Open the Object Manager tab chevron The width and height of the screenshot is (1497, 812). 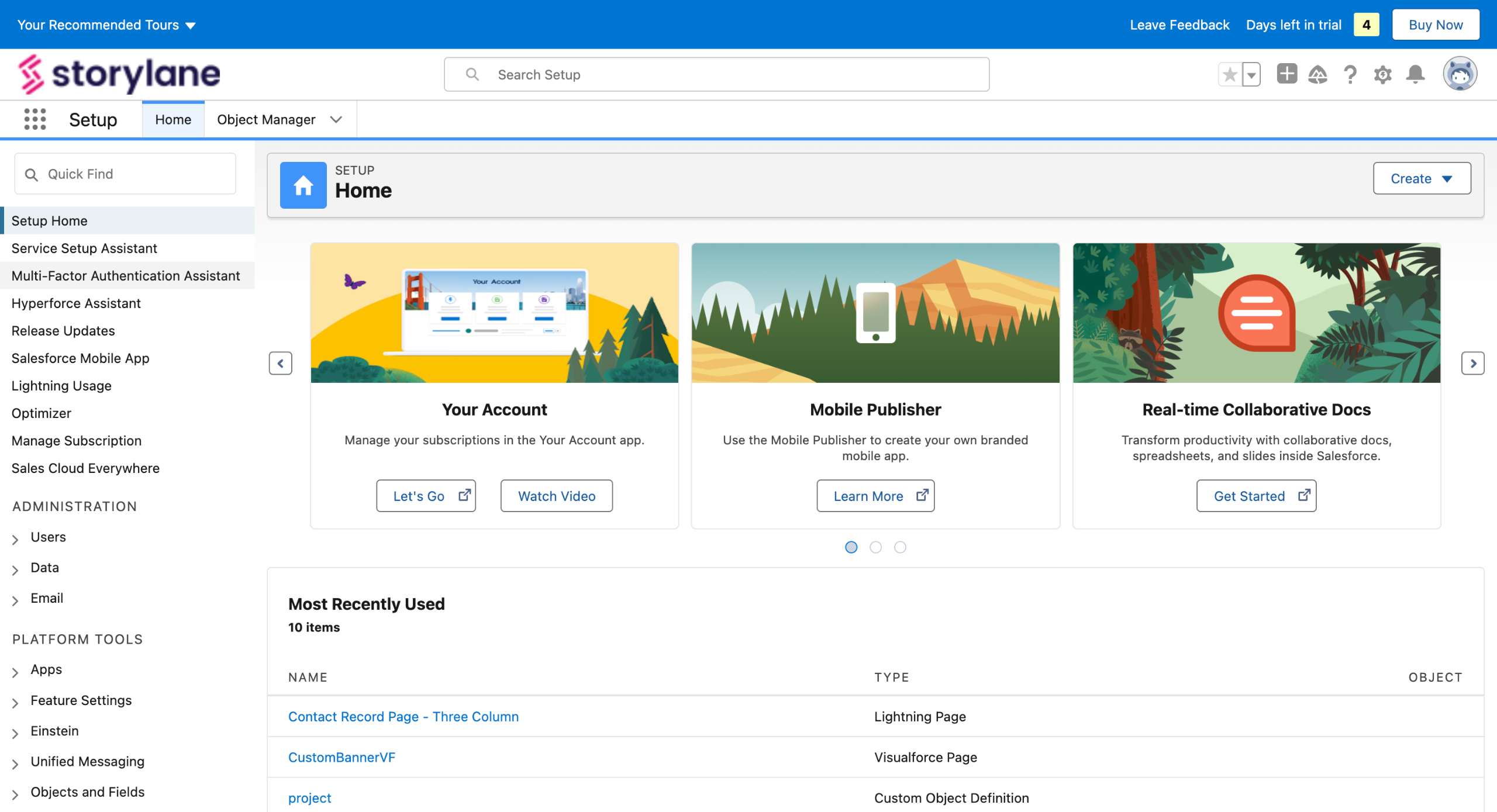[x=336, y=119]
